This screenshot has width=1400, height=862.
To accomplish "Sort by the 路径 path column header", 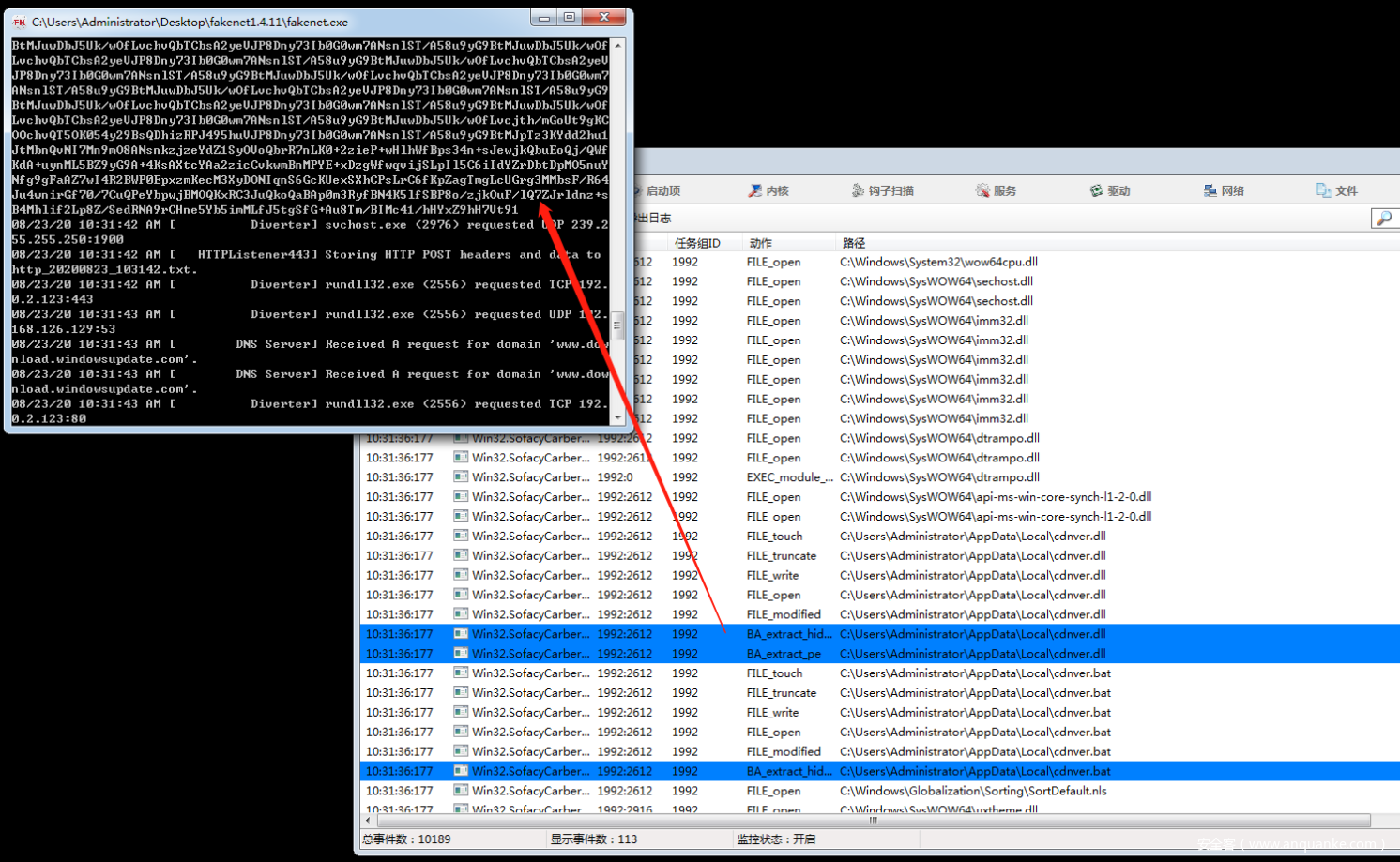I will coord(854,243).
